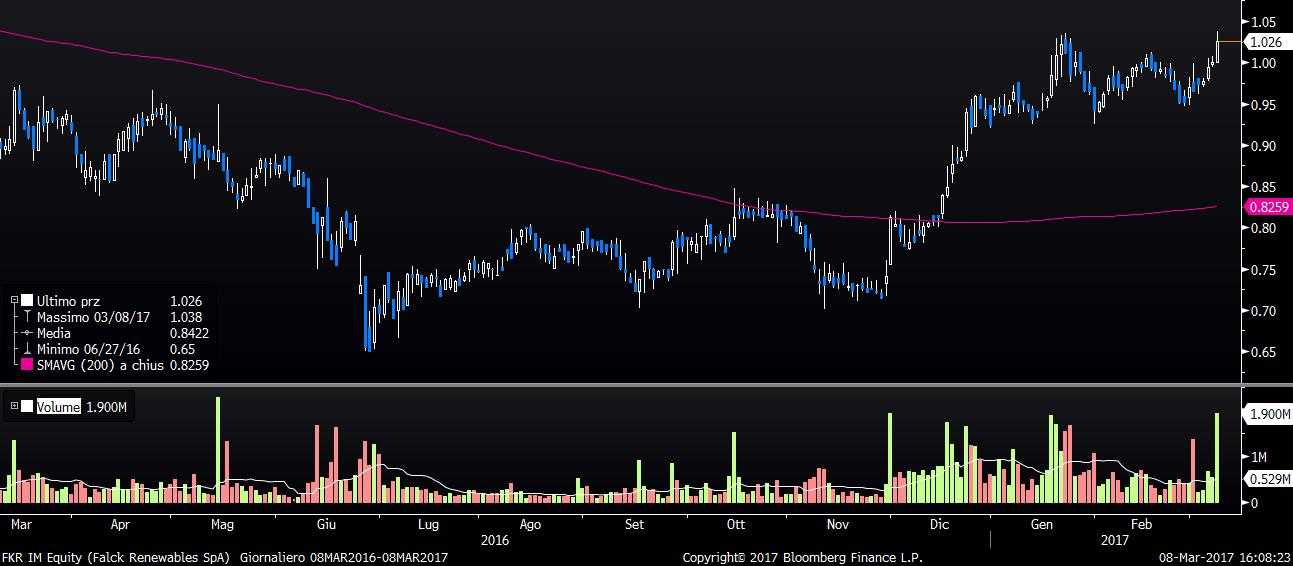
Task: Click the 0.70 price axis label
Action: point(1261,311)
